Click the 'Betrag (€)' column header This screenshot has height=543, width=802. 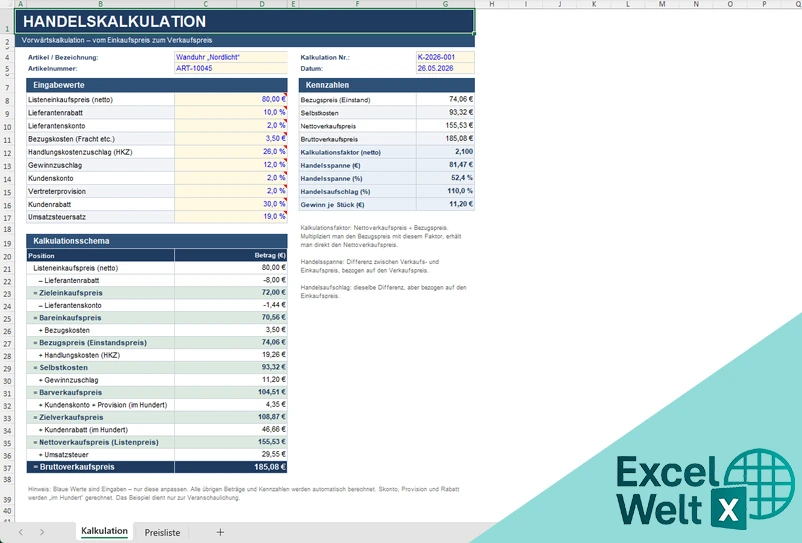point(231,255)
